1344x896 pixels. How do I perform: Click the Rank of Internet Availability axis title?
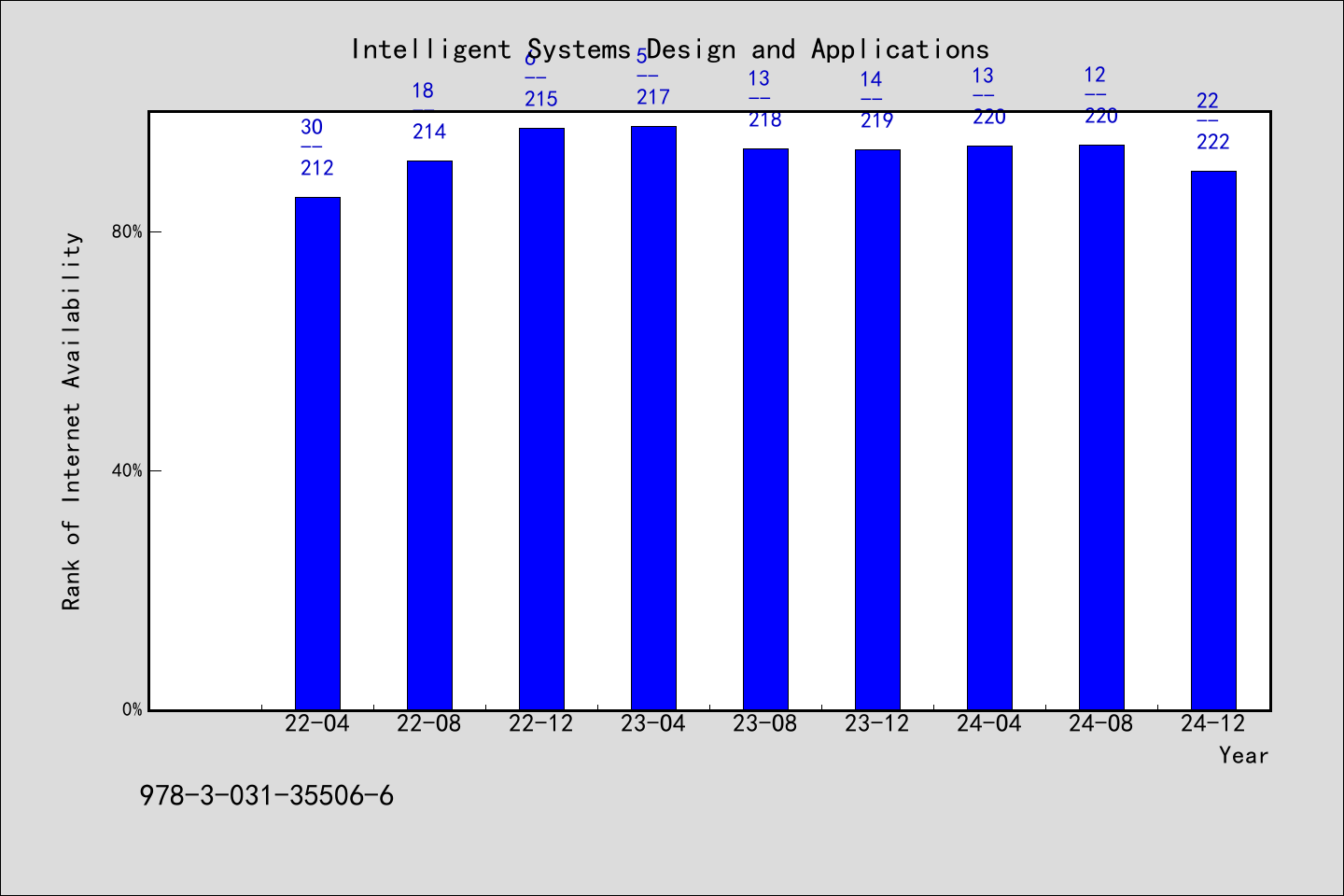(72, 421)
